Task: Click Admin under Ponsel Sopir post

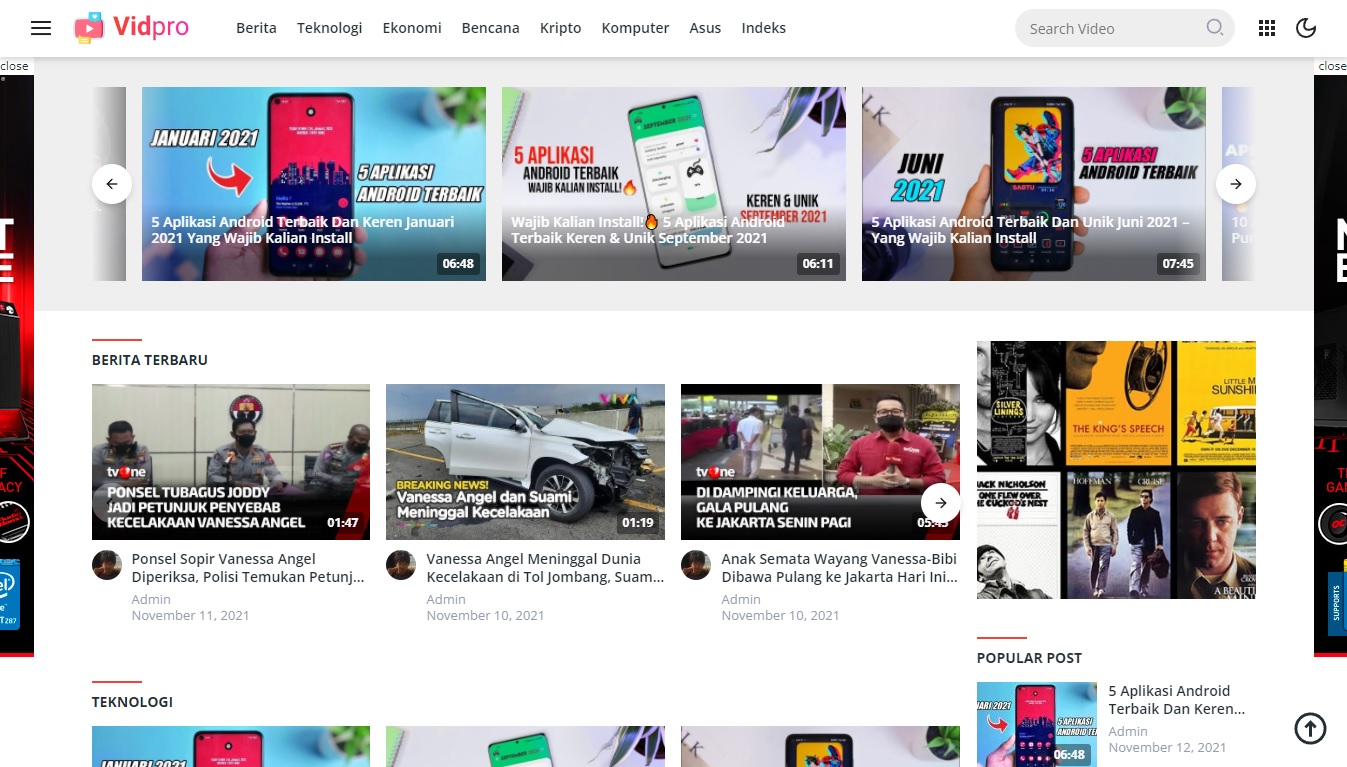Action: [151, 599]
